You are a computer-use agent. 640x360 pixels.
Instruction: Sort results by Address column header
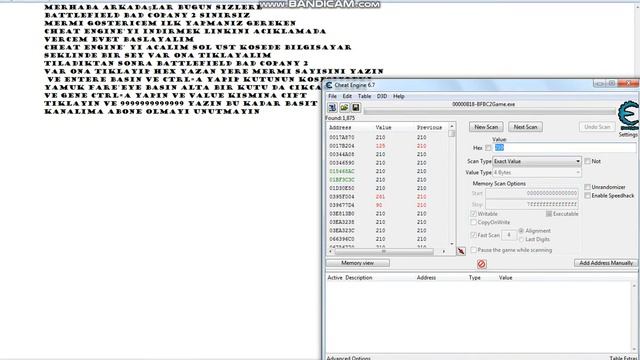[340, 128]
